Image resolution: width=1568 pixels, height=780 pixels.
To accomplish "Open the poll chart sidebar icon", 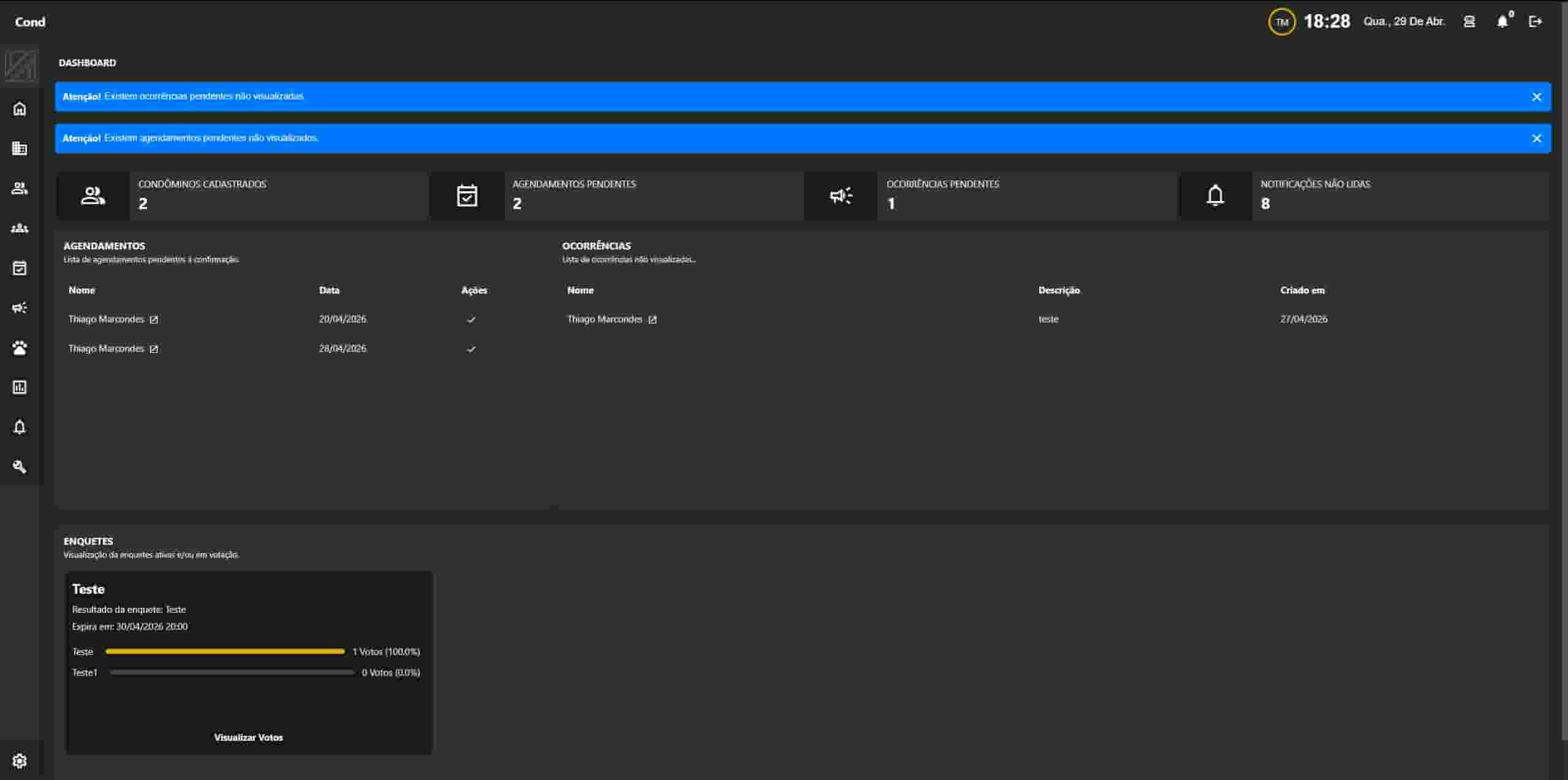I will pos(20,387).
